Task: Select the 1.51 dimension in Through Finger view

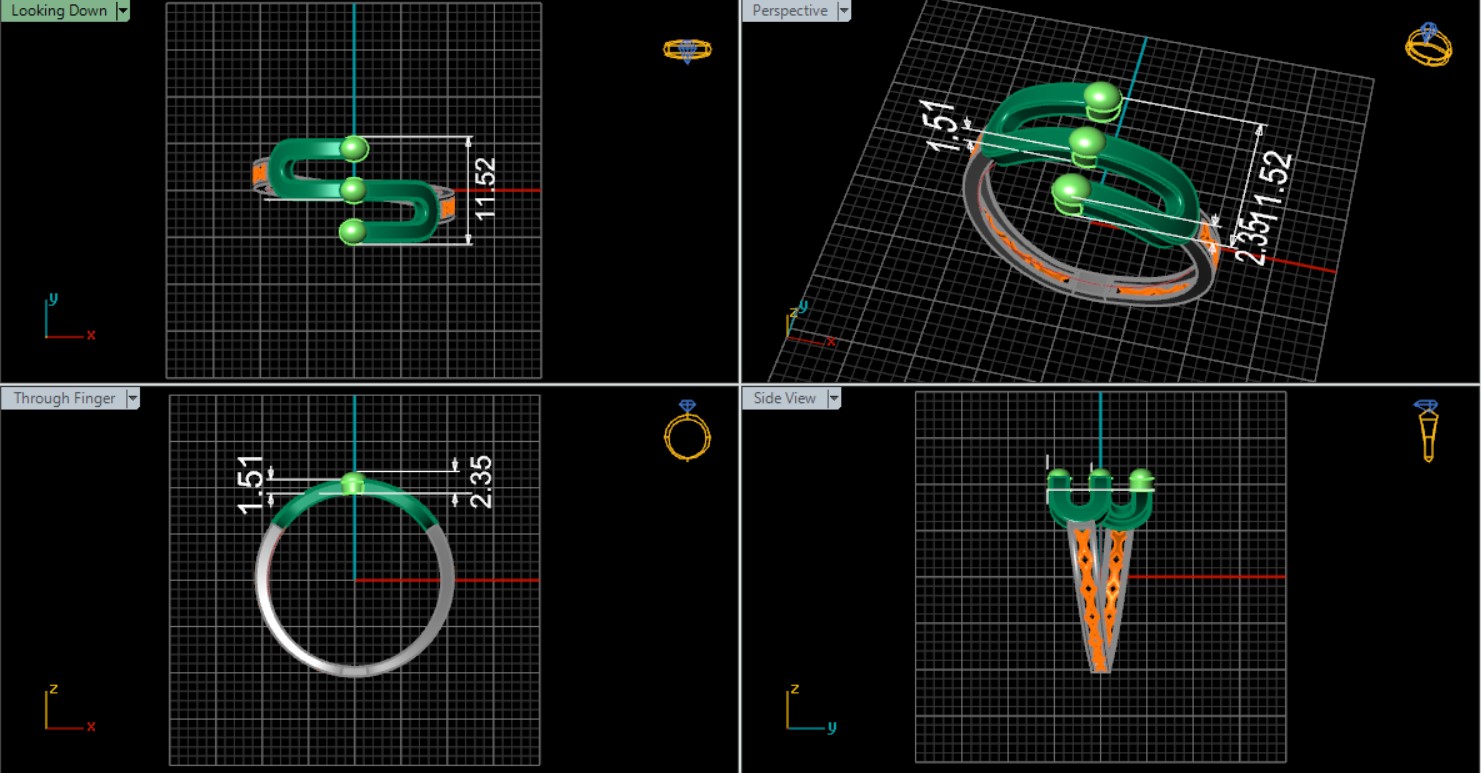Action: point(251,486)
